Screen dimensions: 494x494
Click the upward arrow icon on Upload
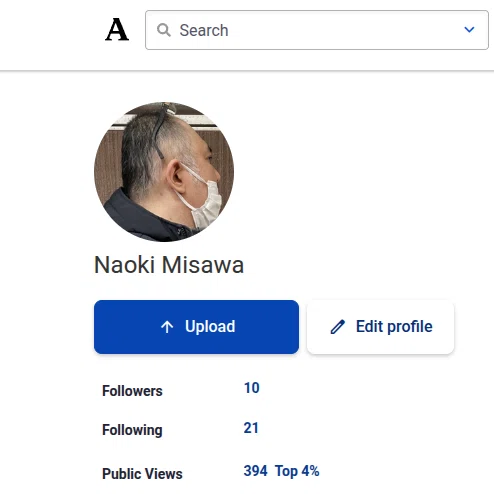167,327
